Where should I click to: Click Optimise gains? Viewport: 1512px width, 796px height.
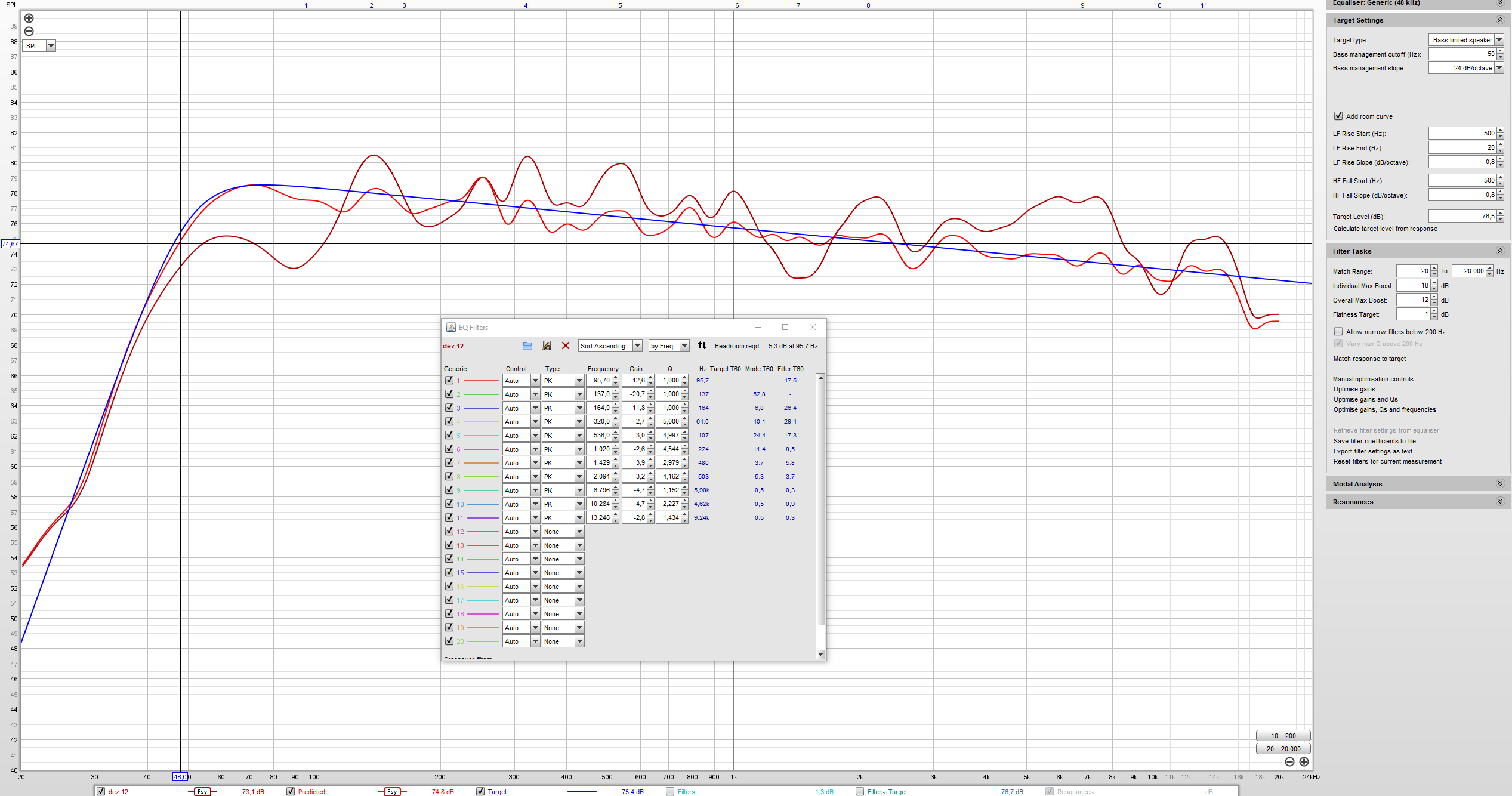1354,390
